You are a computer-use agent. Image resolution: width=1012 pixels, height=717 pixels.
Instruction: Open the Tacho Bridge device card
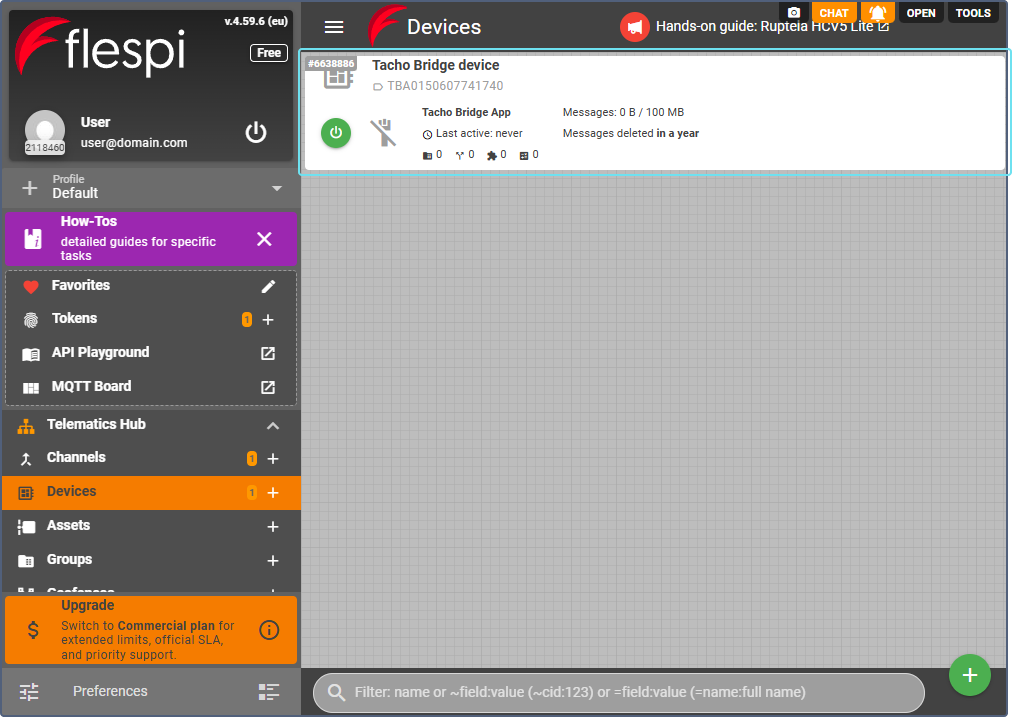(x=654, y=113)
